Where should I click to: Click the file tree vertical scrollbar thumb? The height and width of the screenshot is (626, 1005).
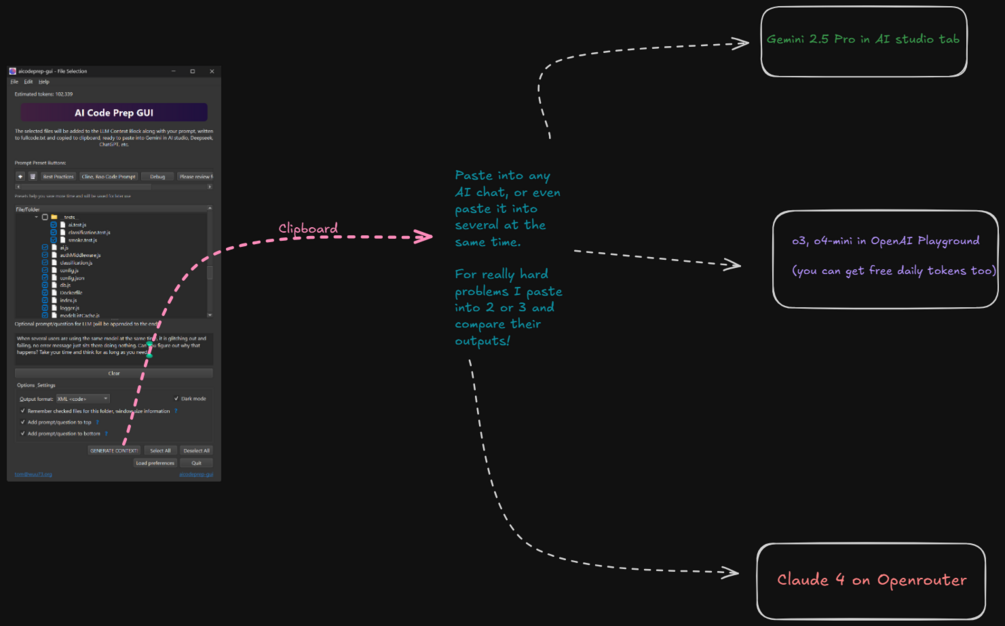click(210, 273)
